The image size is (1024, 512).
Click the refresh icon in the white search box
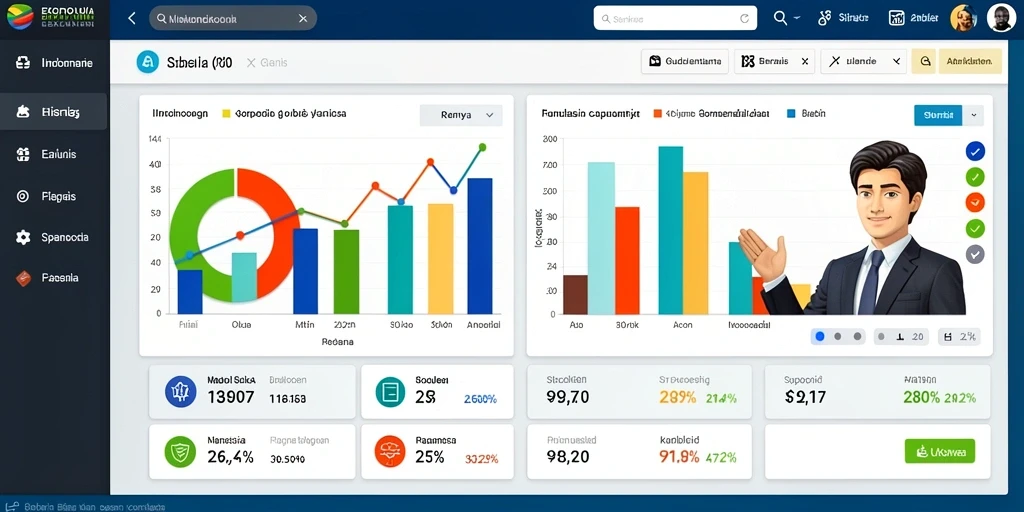point(744,19)
